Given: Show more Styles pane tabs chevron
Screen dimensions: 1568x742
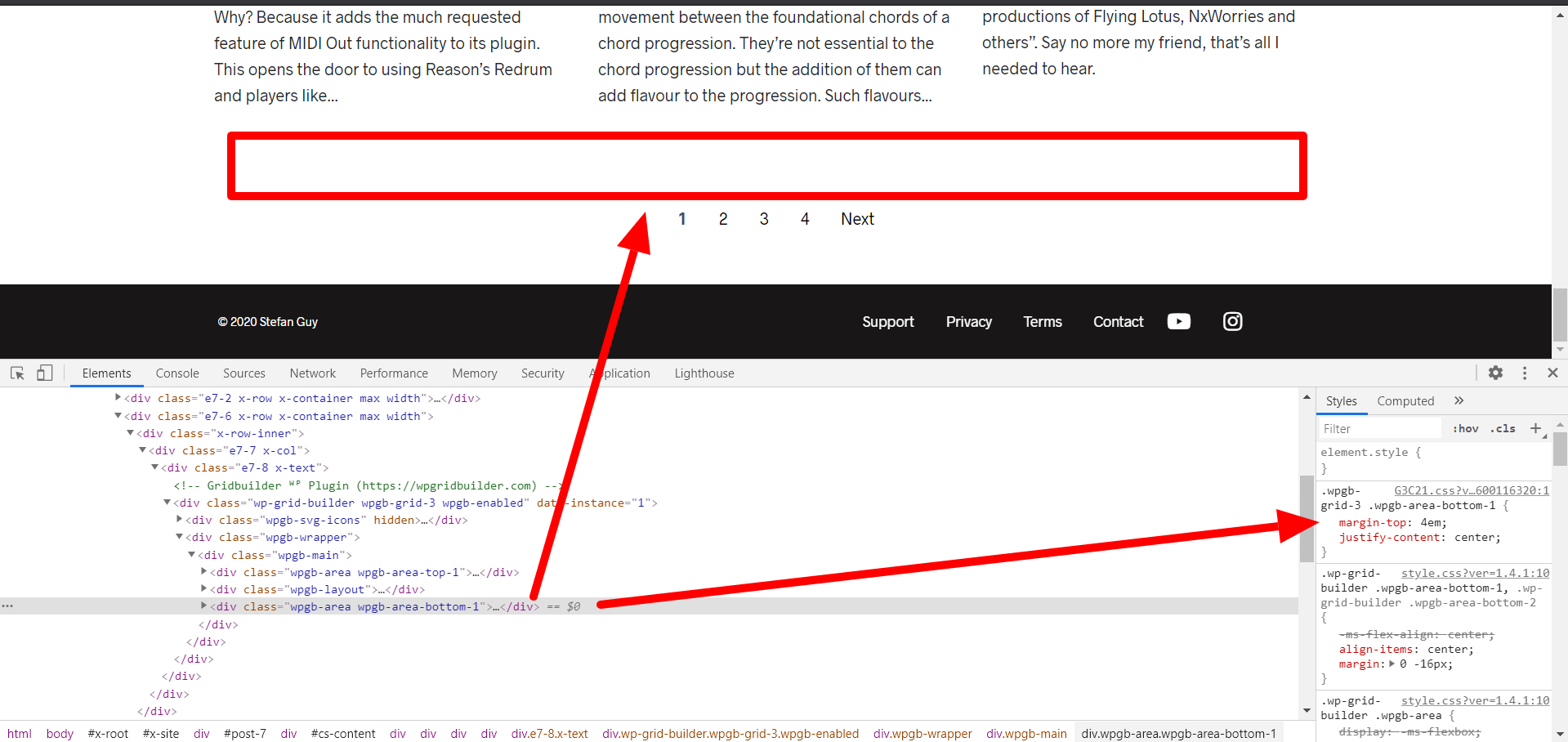Looking at the screenshot, I should click(1459, 400).
